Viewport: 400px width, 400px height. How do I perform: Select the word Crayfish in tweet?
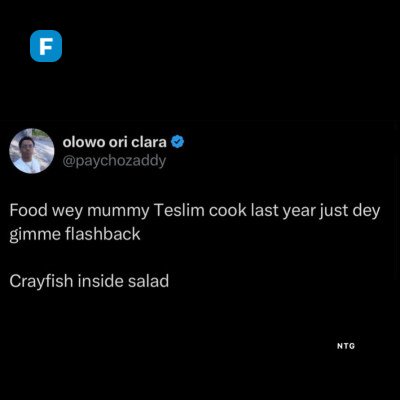click(41, 282)
